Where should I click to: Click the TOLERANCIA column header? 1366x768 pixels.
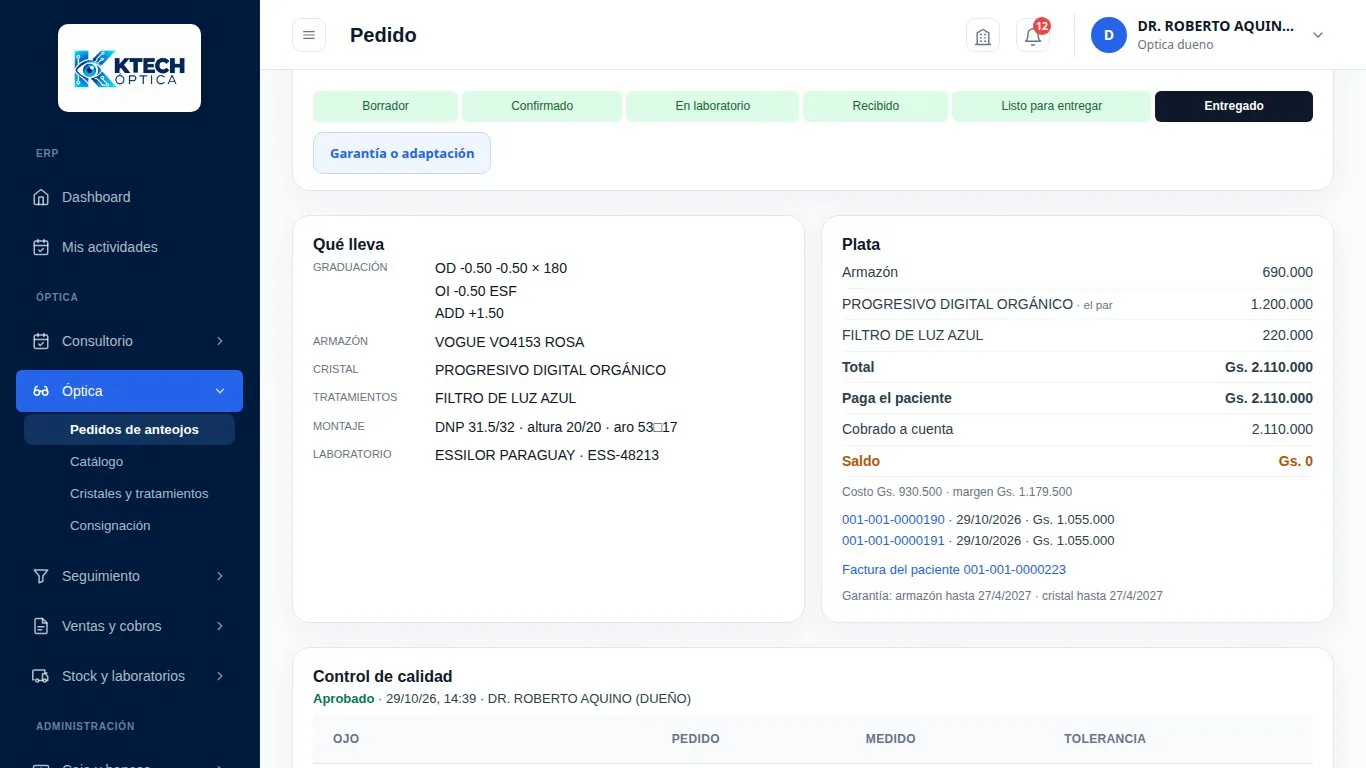pos(1105,739)
